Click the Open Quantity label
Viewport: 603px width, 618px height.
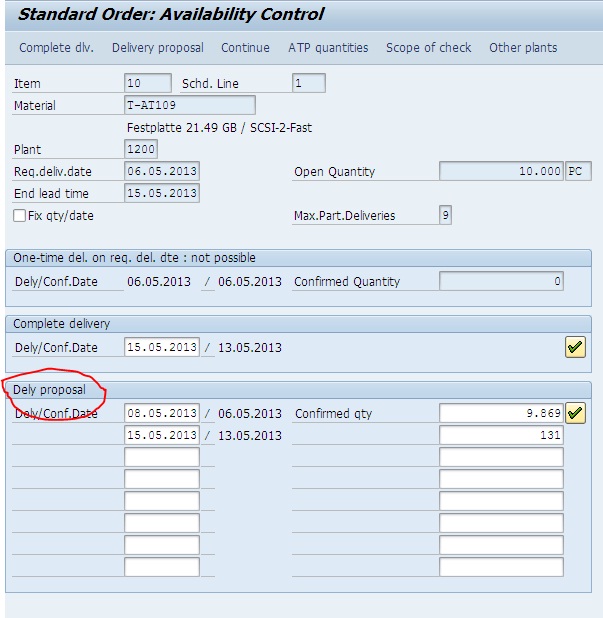[x=334, y=172]
